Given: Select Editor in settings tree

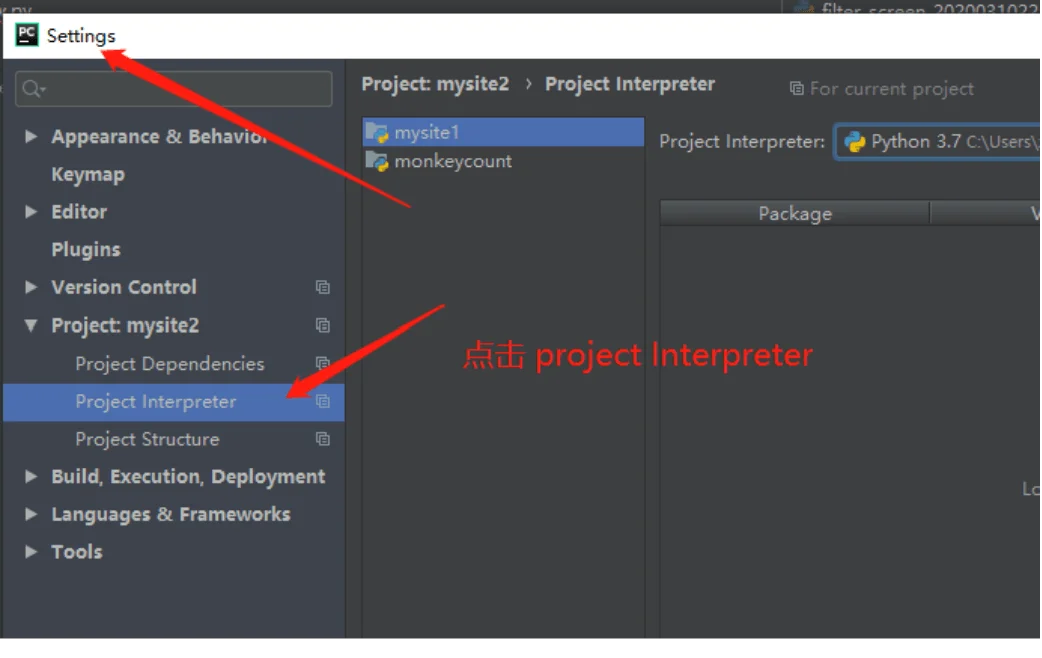Looking at the screenshot, I should click(x=79, y=211).
